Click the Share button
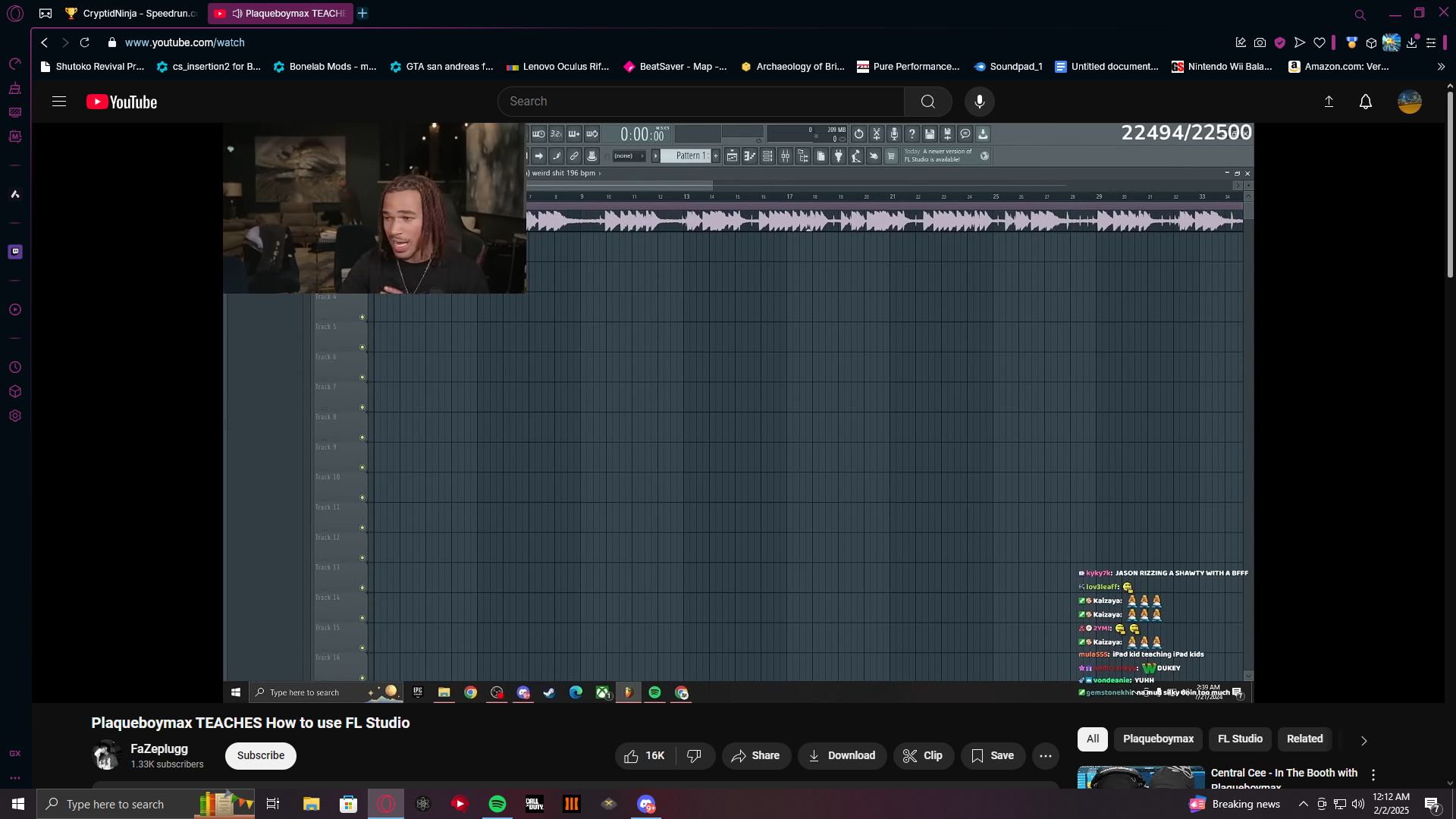Screen dimensions: 1456x819 coord(755,756)
